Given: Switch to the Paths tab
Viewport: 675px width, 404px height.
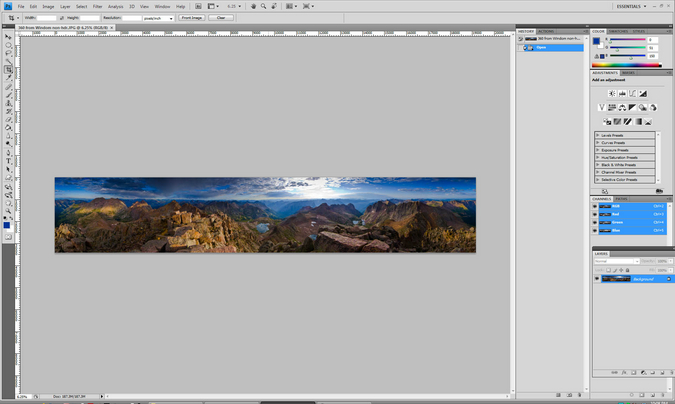Looking at the screenshot, I should point(621,199).
